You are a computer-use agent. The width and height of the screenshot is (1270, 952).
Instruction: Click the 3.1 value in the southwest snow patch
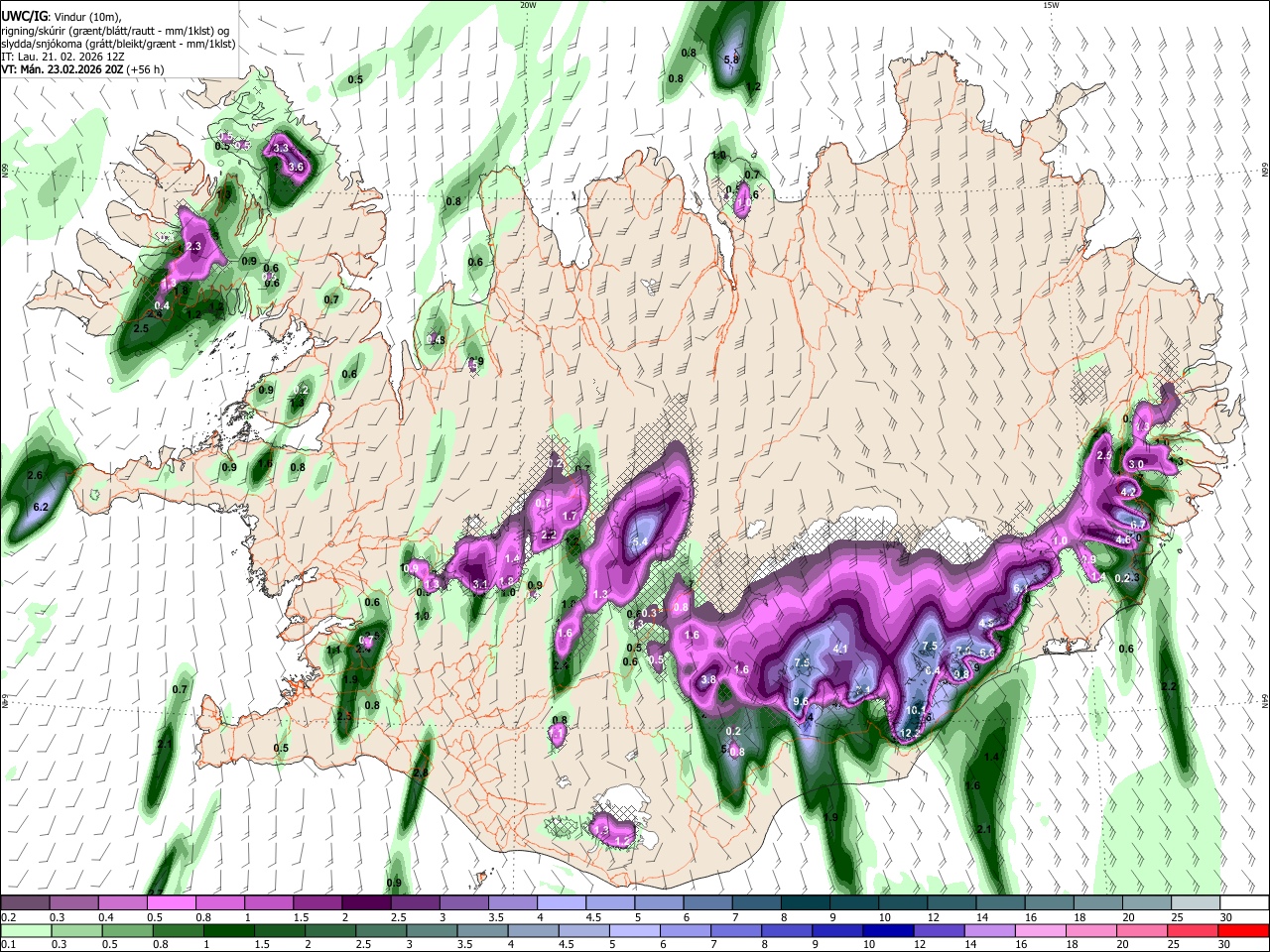pos(480,585)
